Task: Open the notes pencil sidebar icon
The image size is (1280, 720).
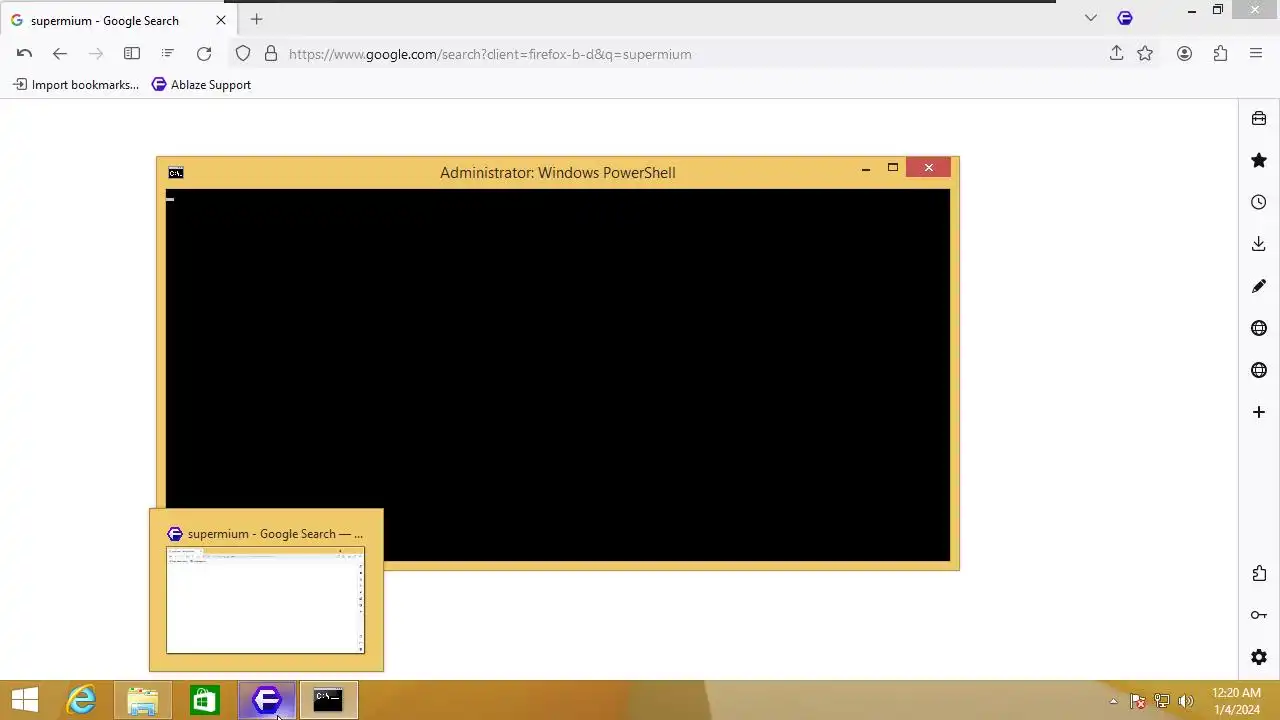Action: (x=1259, y=286)
